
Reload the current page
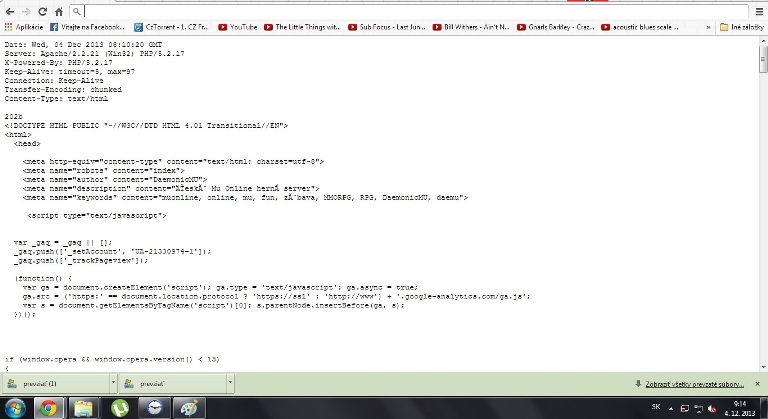43,10
